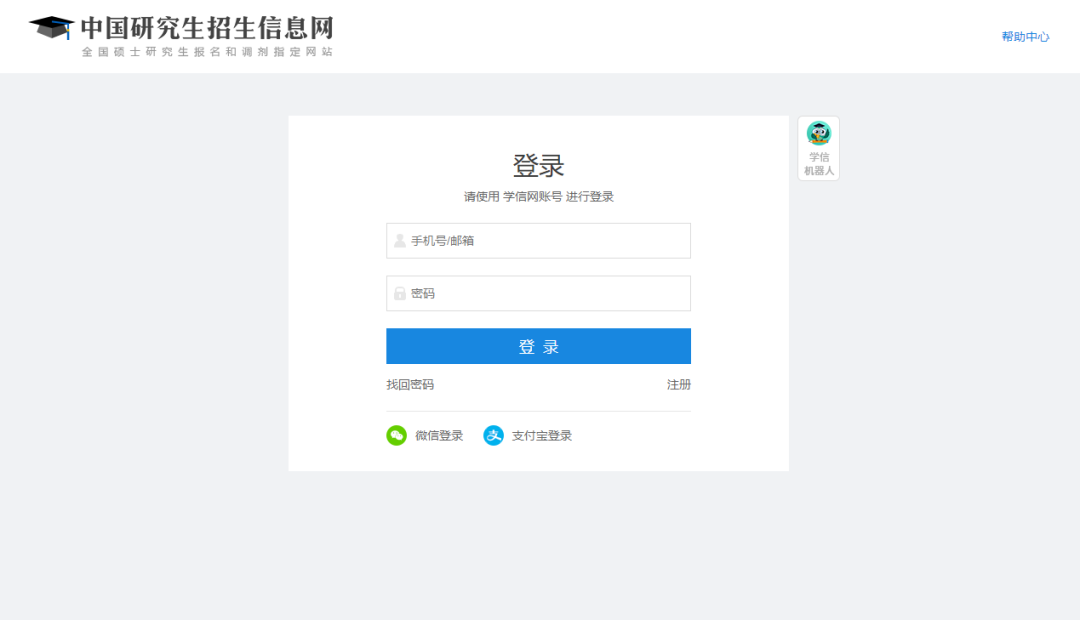The height and width of the screenshot is (620, 1080).
Task: Click the user silhouette icon in account field
Action: 400,241
